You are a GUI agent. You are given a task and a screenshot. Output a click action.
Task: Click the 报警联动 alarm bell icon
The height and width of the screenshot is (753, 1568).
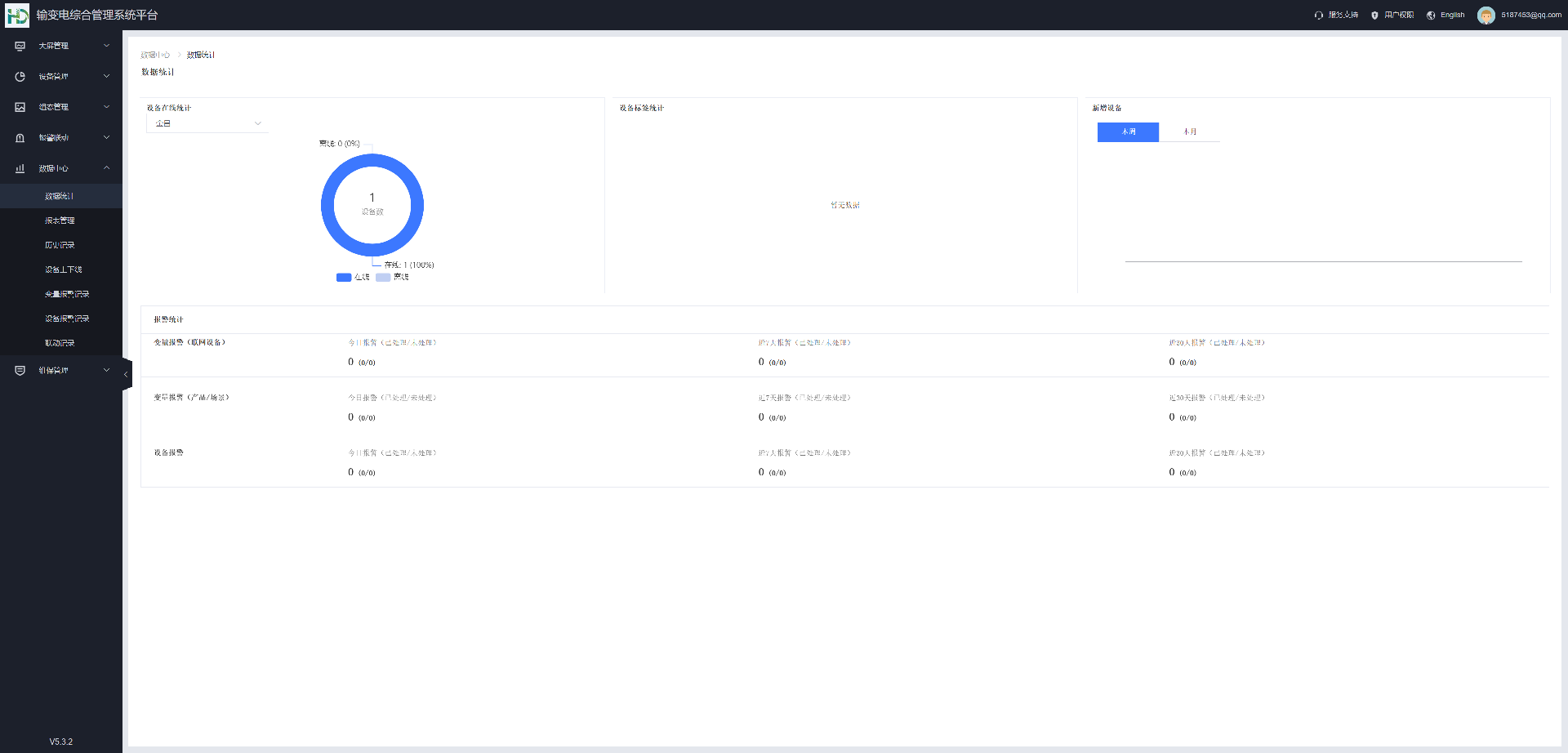20,138
